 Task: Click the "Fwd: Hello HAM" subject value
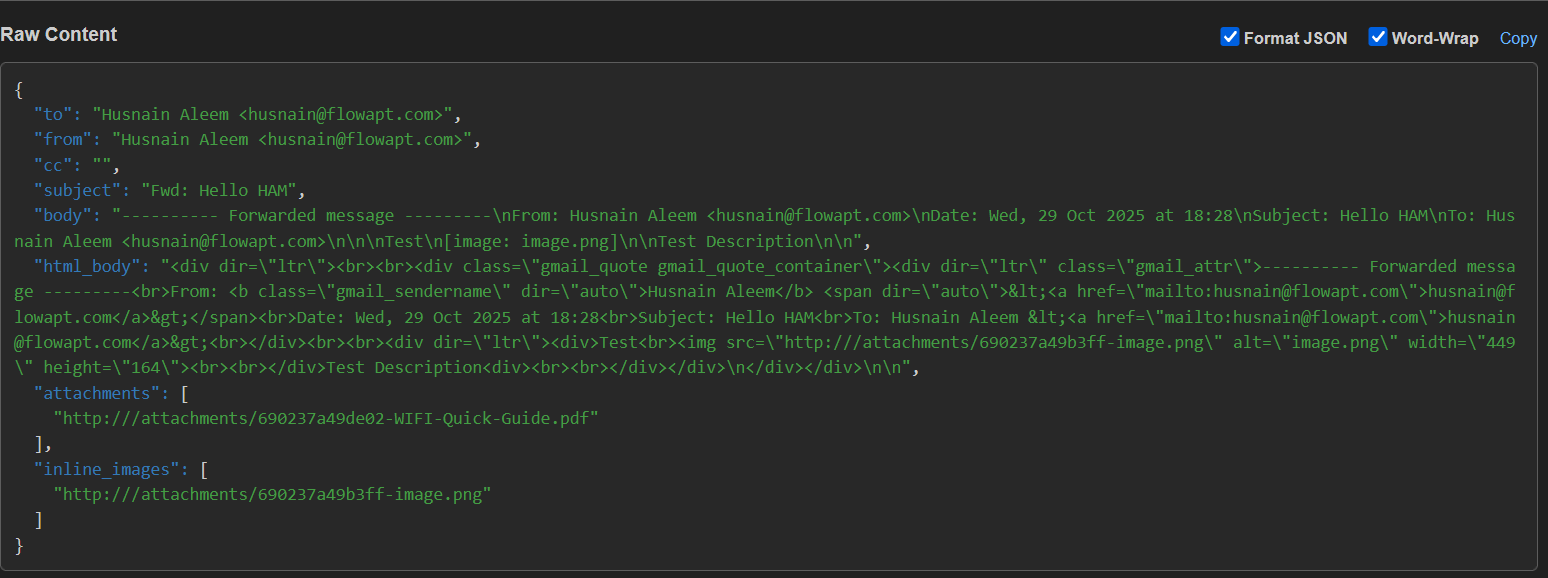(x=222, y=190)
